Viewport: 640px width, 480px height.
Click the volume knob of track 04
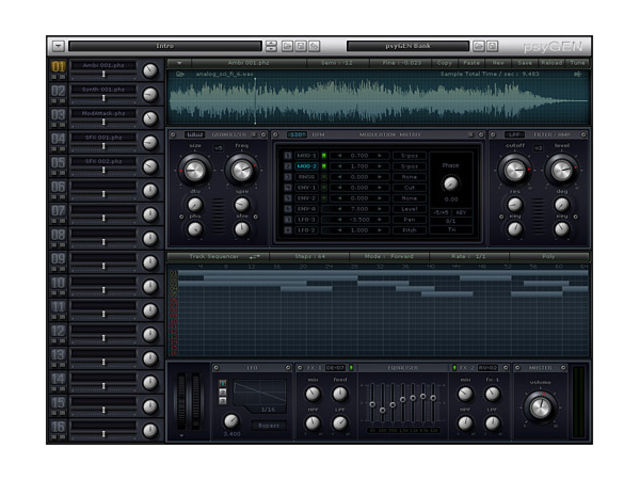pyautogui.click(x=150, y=143)
